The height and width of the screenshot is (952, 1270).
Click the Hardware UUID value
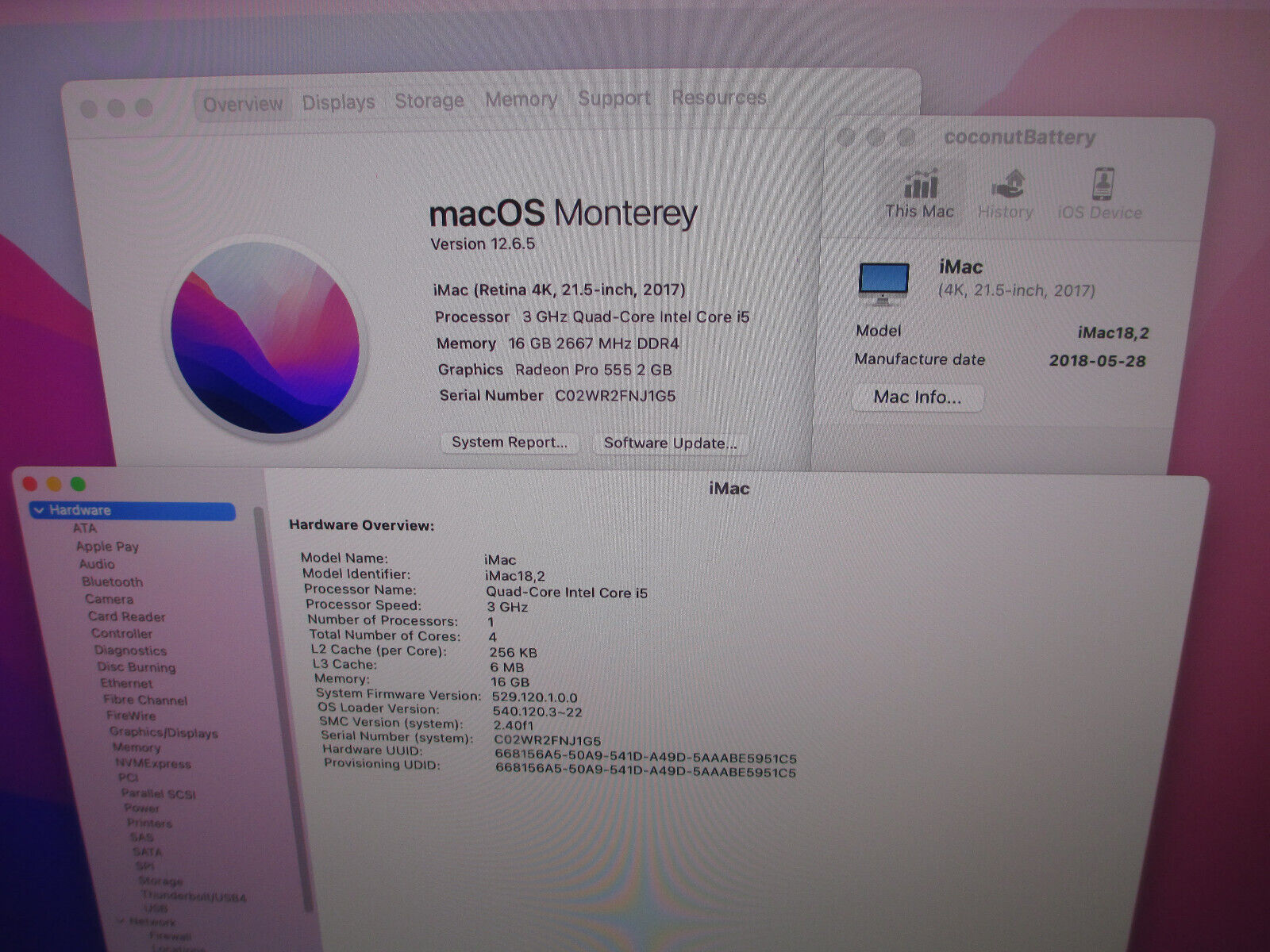click(645, 758)
